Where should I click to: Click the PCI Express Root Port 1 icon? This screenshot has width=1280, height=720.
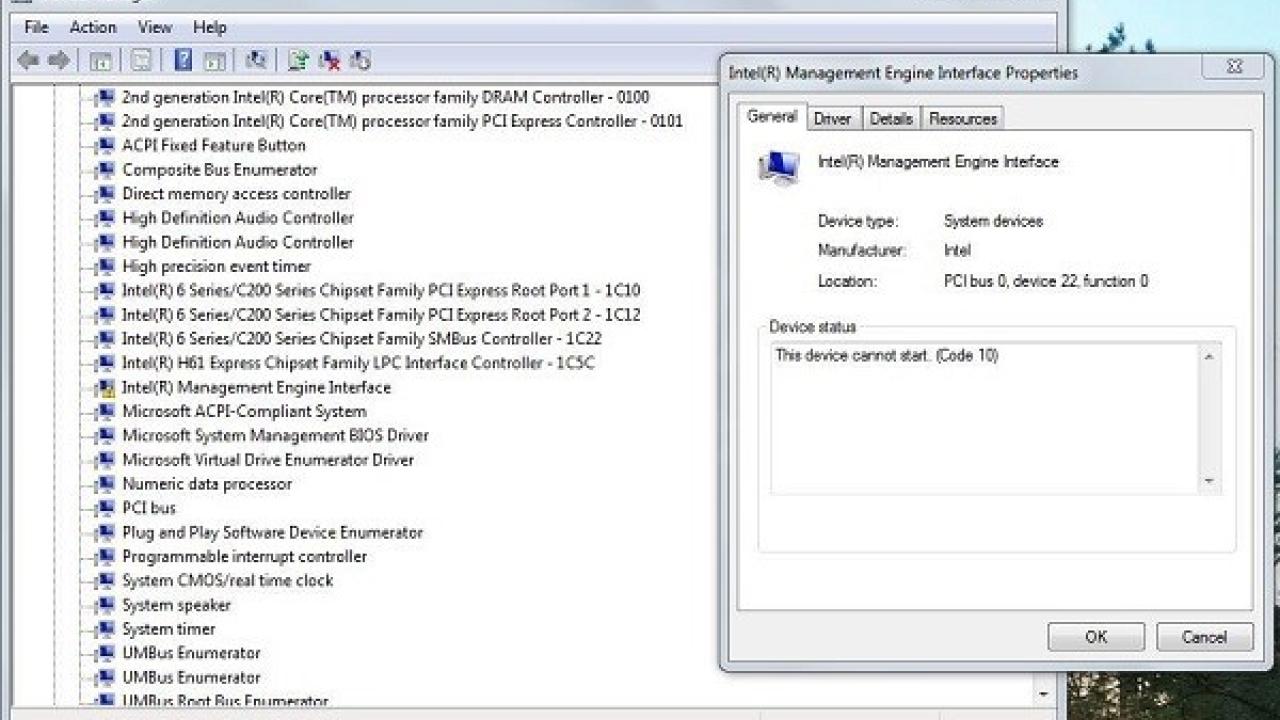(104, 291)
